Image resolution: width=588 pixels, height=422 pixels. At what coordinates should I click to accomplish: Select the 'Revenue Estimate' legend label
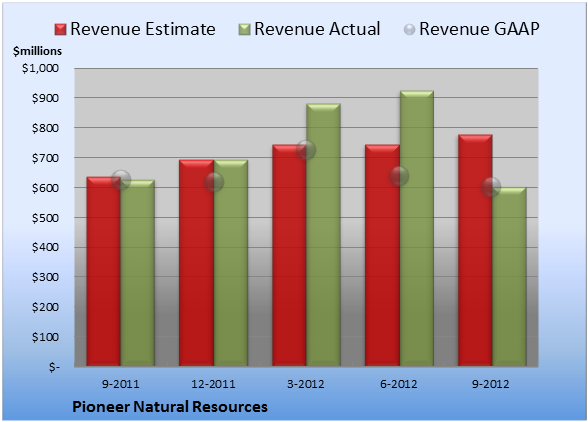click(x=143, y=29)
